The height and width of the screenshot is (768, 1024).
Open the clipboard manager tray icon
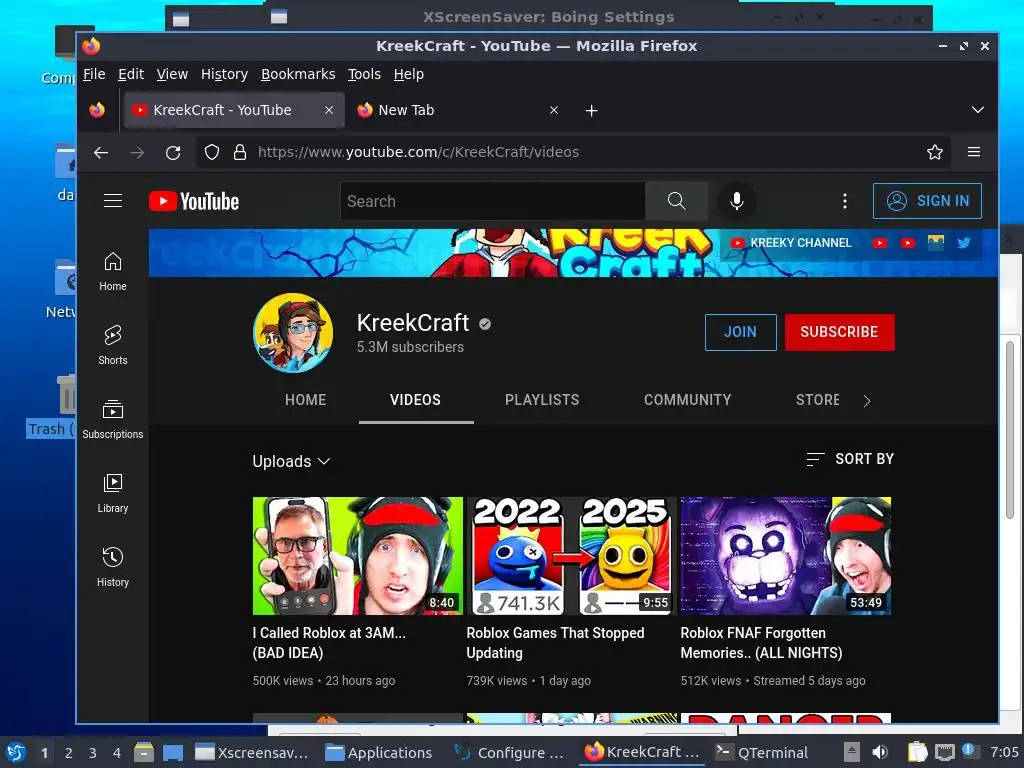pyautogui.click(x=917, y=752)
